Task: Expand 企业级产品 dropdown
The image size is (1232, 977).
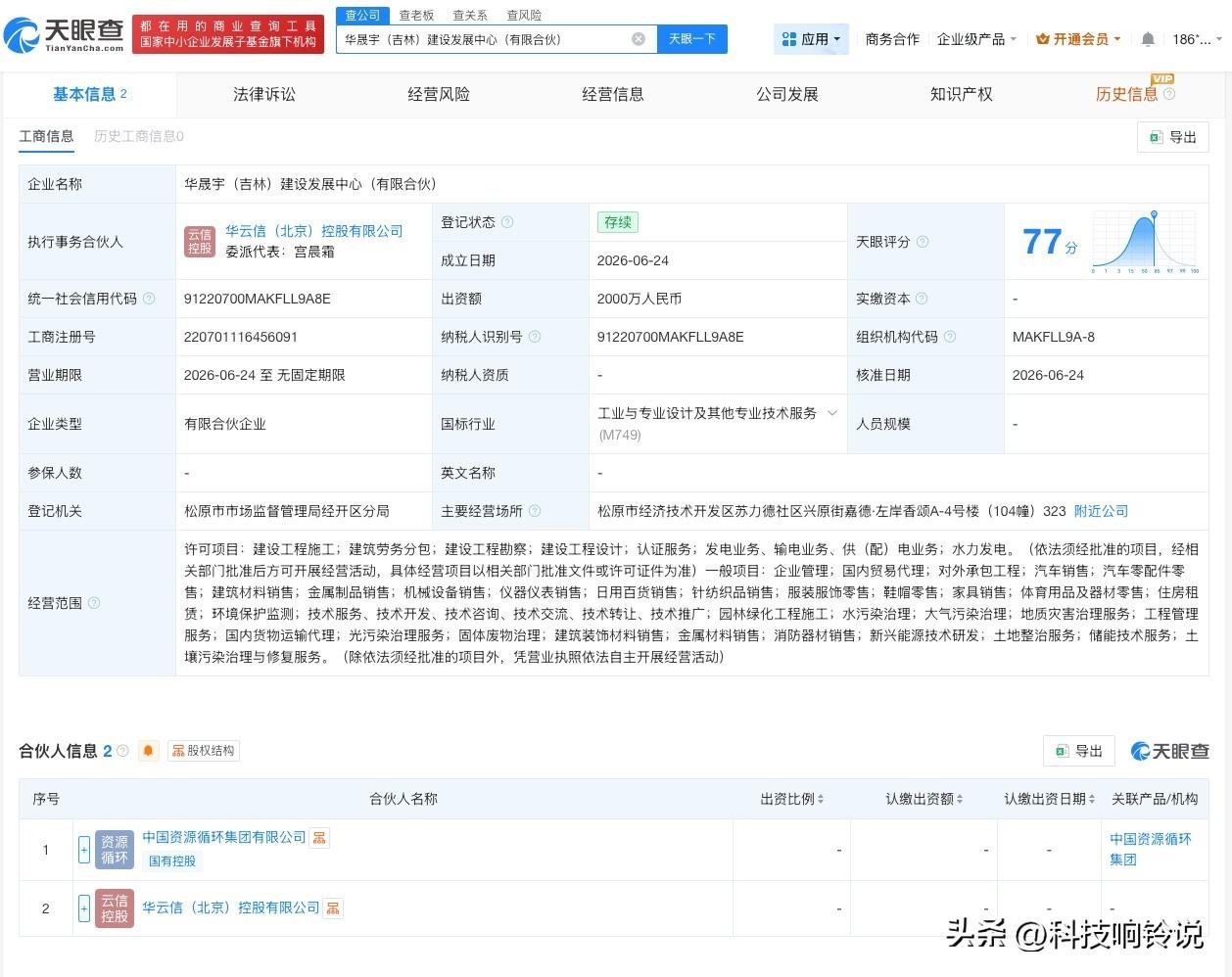Action: point(976,39)
